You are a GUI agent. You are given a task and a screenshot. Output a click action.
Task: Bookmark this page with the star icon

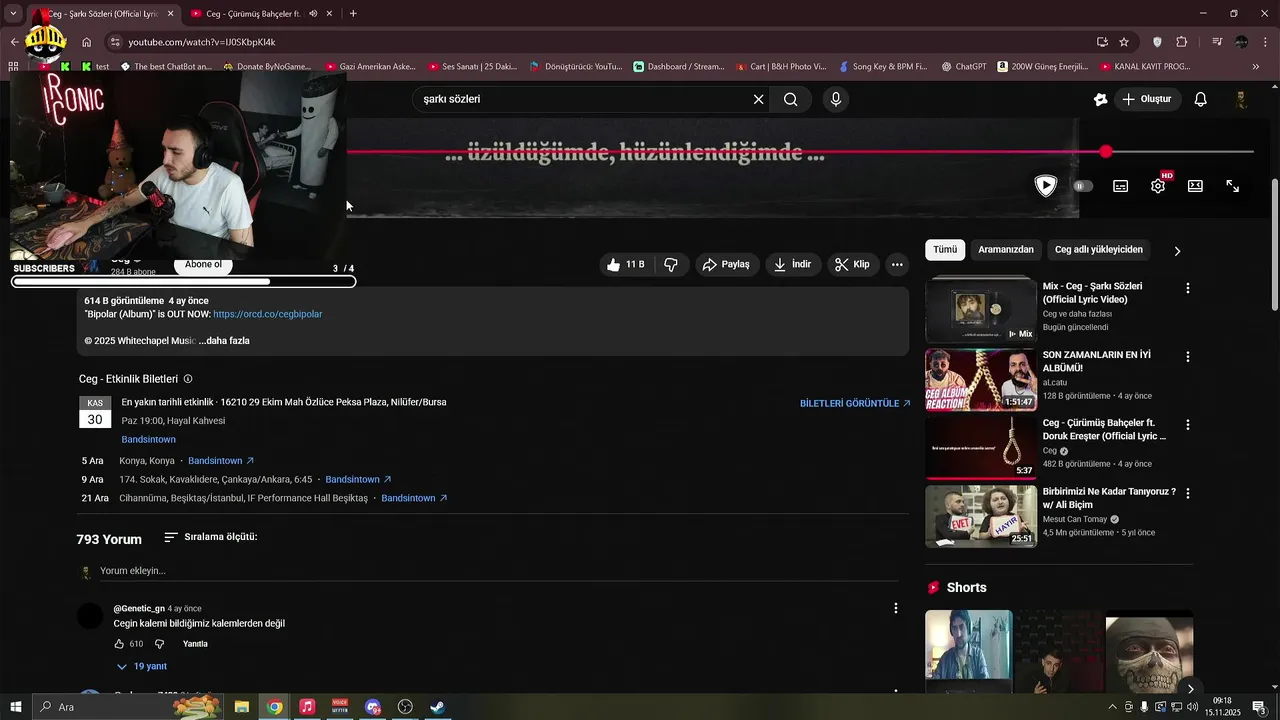1124,42
